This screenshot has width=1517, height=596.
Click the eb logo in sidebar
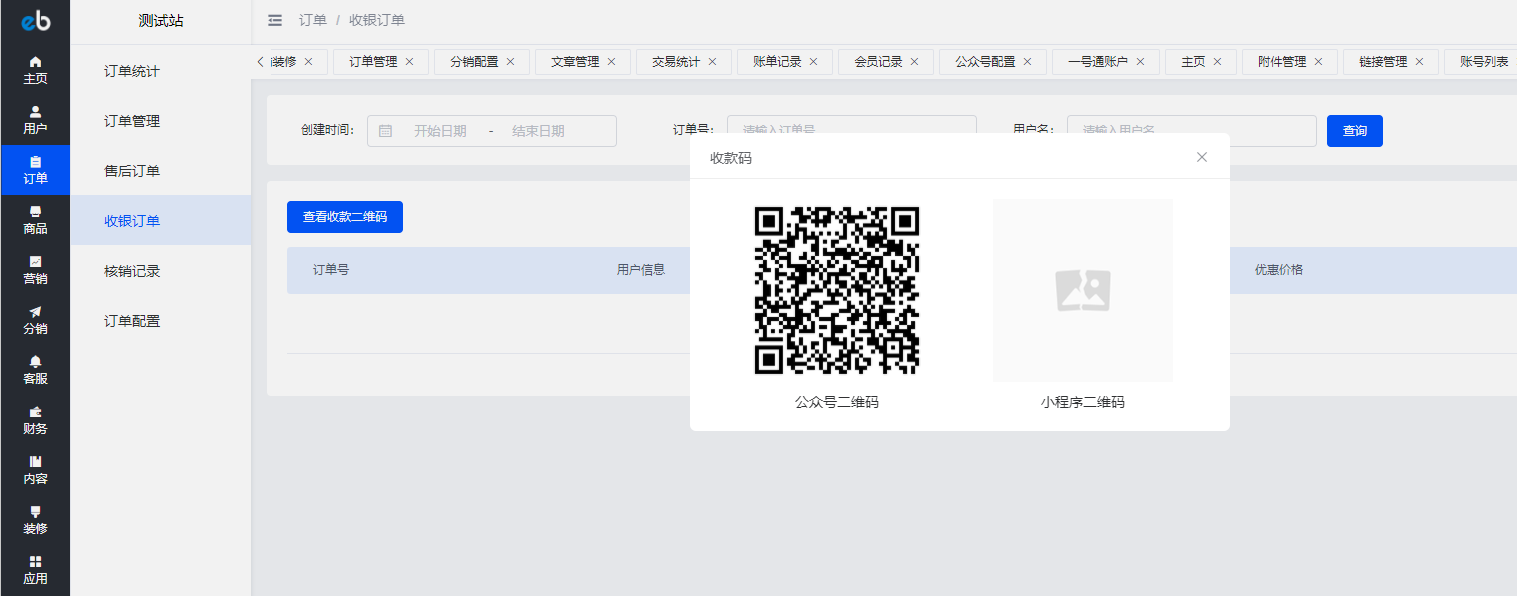click(35, 21)
